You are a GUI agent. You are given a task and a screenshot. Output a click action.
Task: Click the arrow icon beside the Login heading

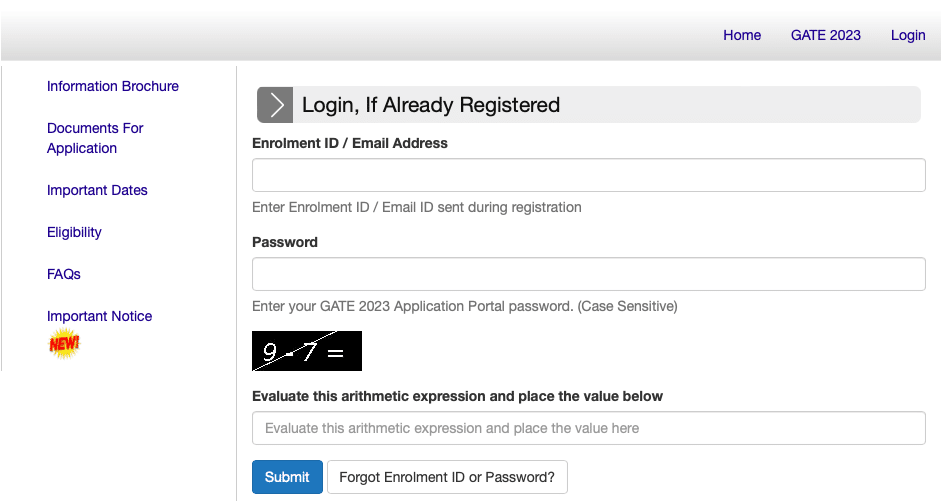(275, 105)
